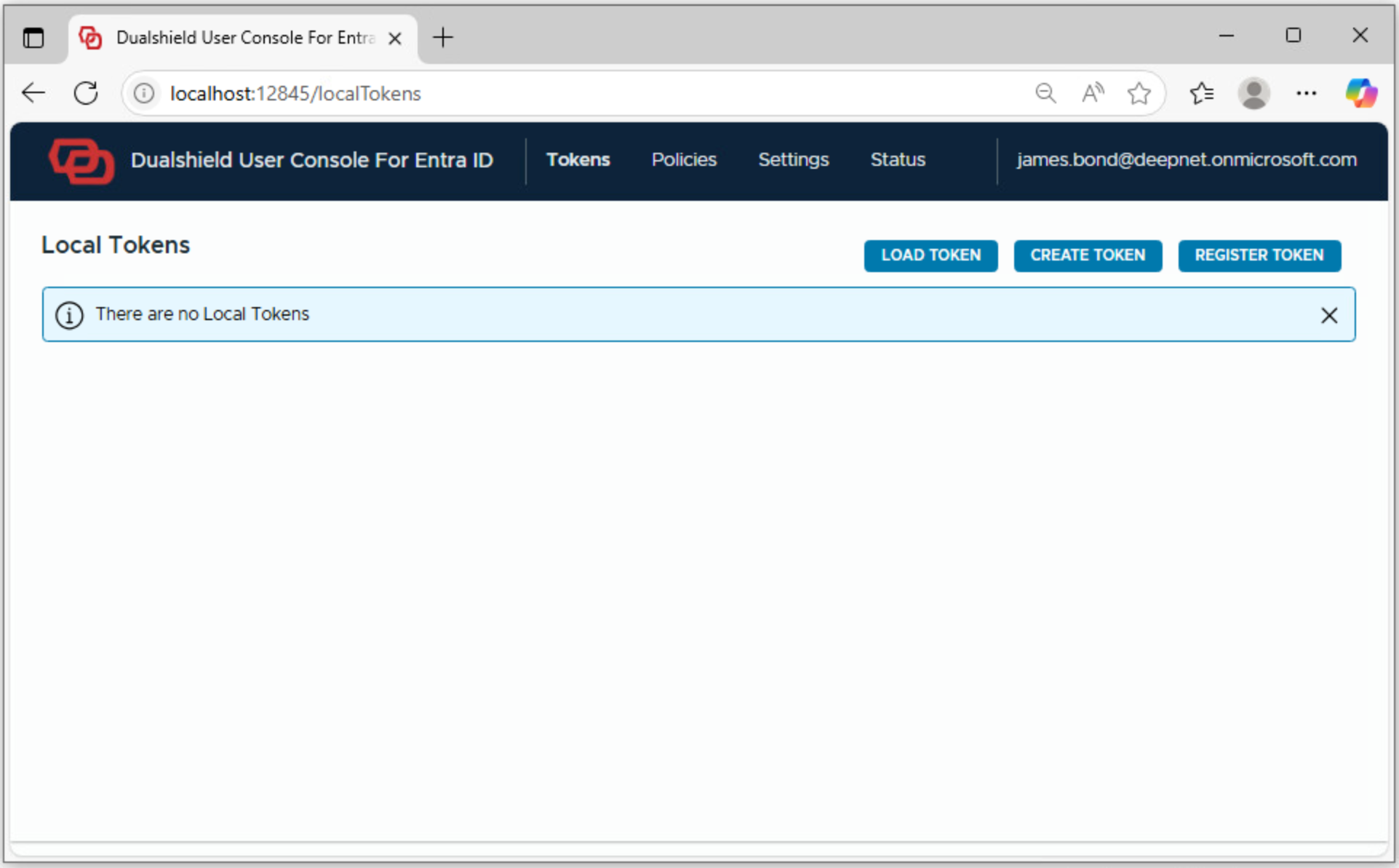Click browser back arrow
The image size is (1399, 868).
click(33, 93)
